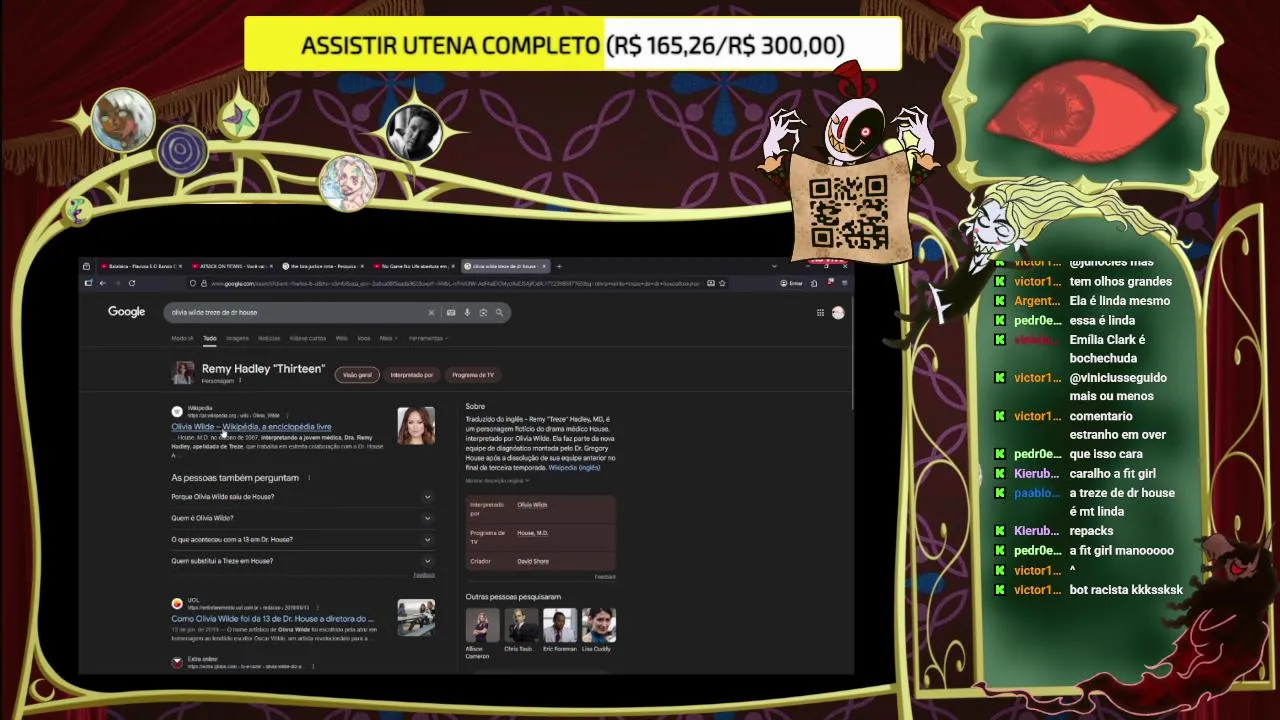Click the Interpretado por chip
Image resolution: width=1280 pixels, height=720 pixels.
(412, 375)
